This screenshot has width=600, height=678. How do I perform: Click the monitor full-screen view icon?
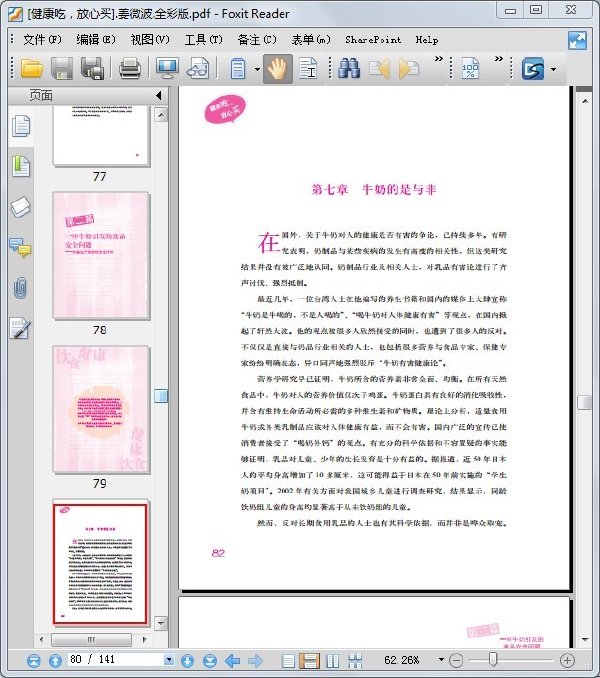(167, 69)
